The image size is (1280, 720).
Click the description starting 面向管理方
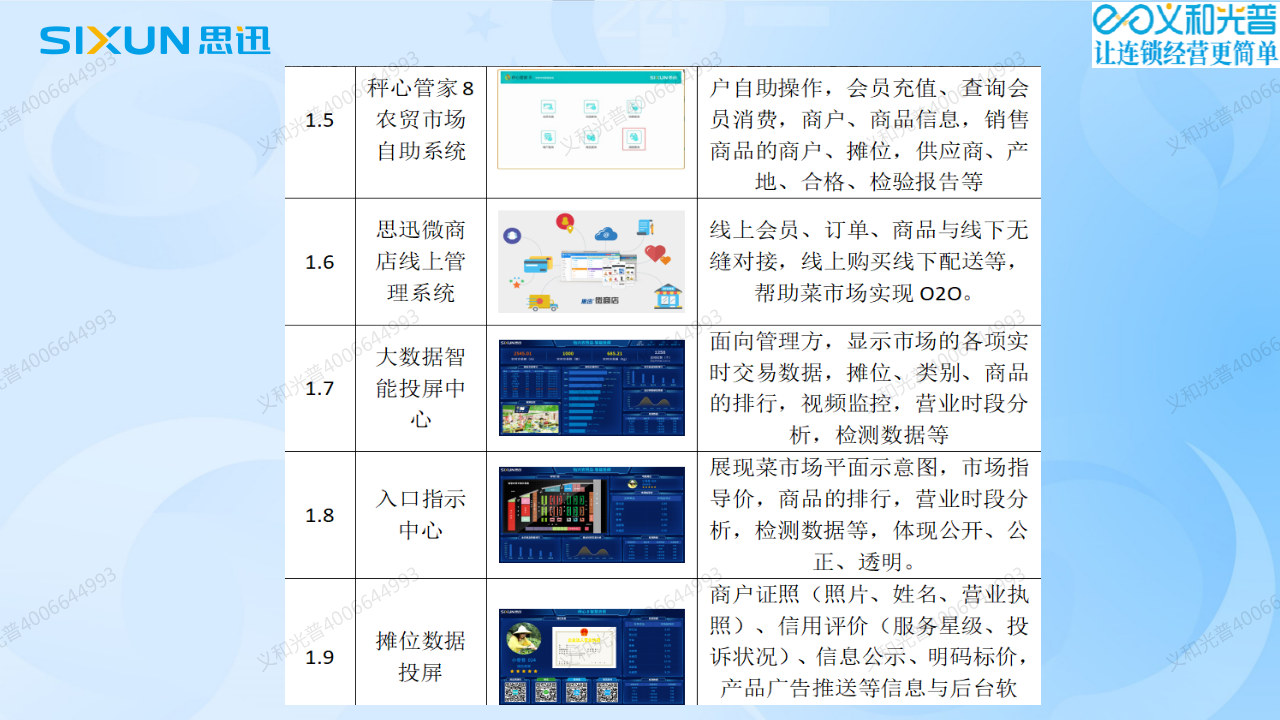tap(869, 388)
